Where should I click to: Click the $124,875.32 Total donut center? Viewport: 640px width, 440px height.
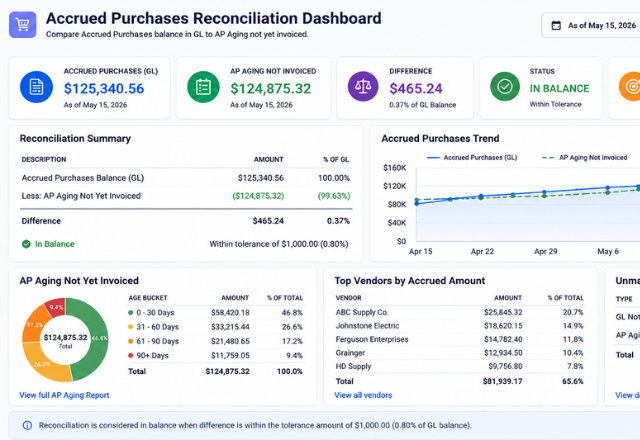coord(65,341)
